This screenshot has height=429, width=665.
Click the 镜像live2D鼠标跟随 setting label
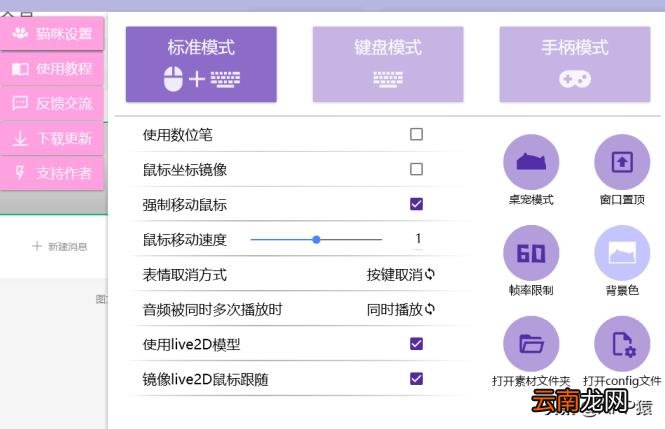pos(205,379)
